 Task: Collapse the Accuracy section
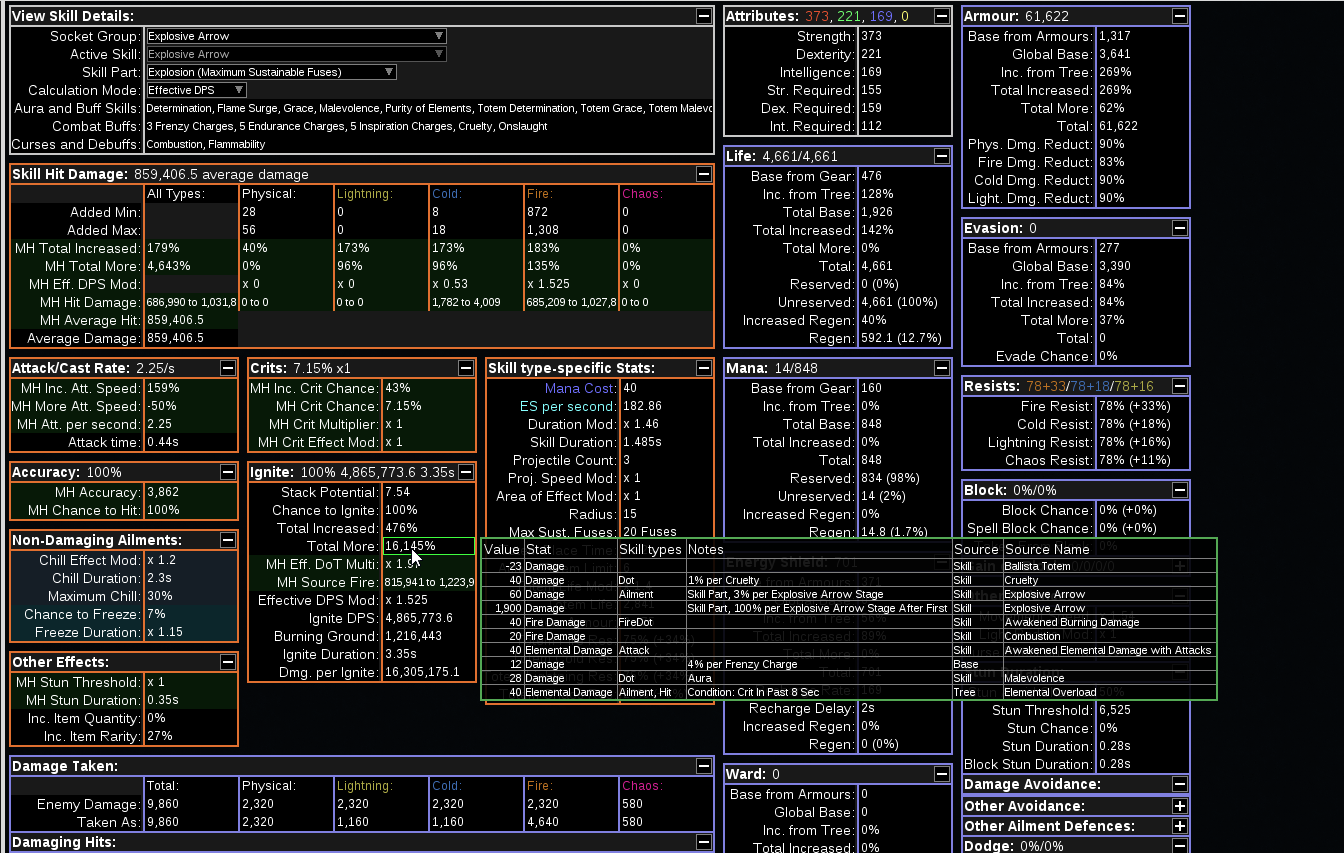pyautogui.click(x=228, y=472)
